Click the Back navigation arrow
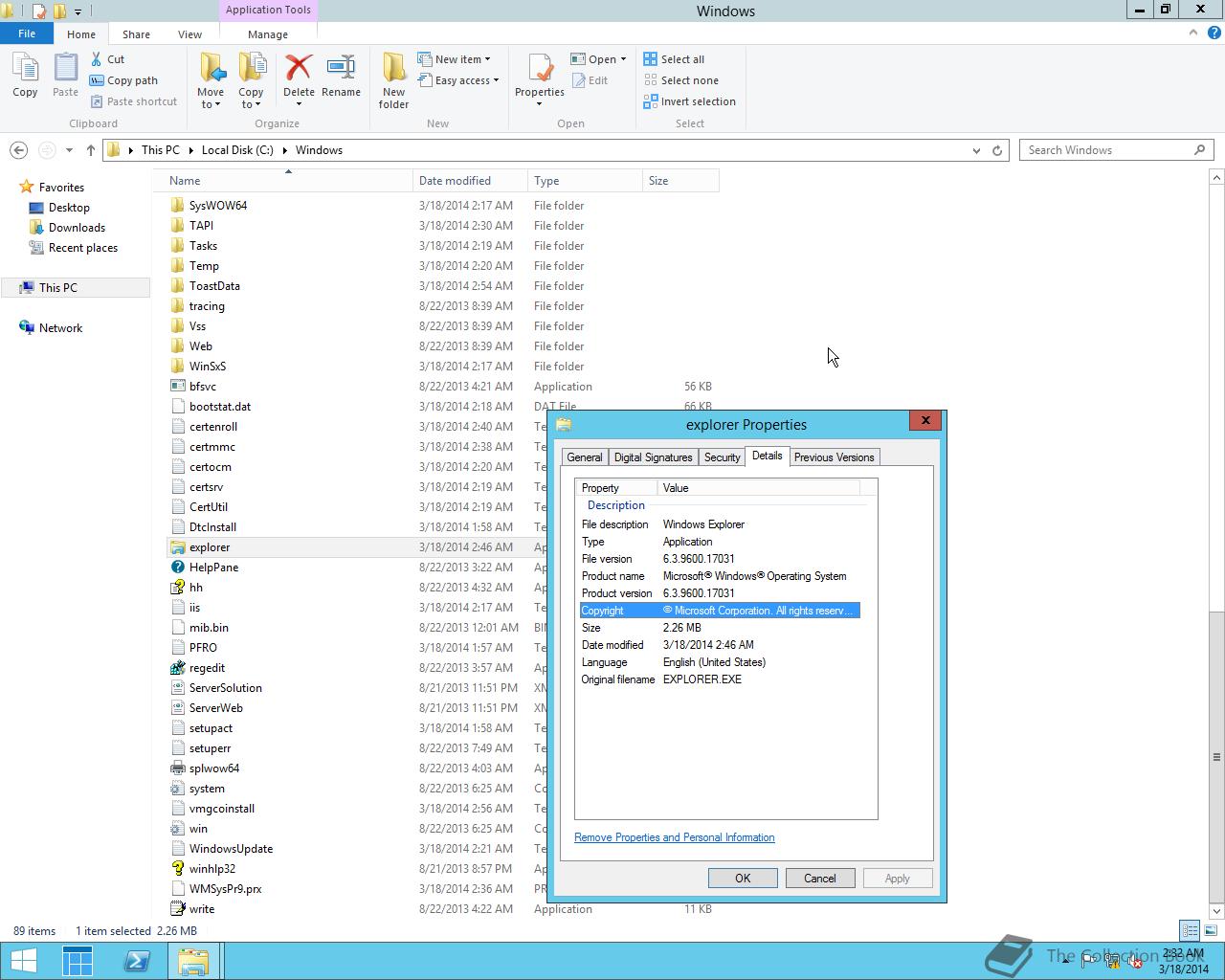The image size is (1225, 980). tap(18, 150)
